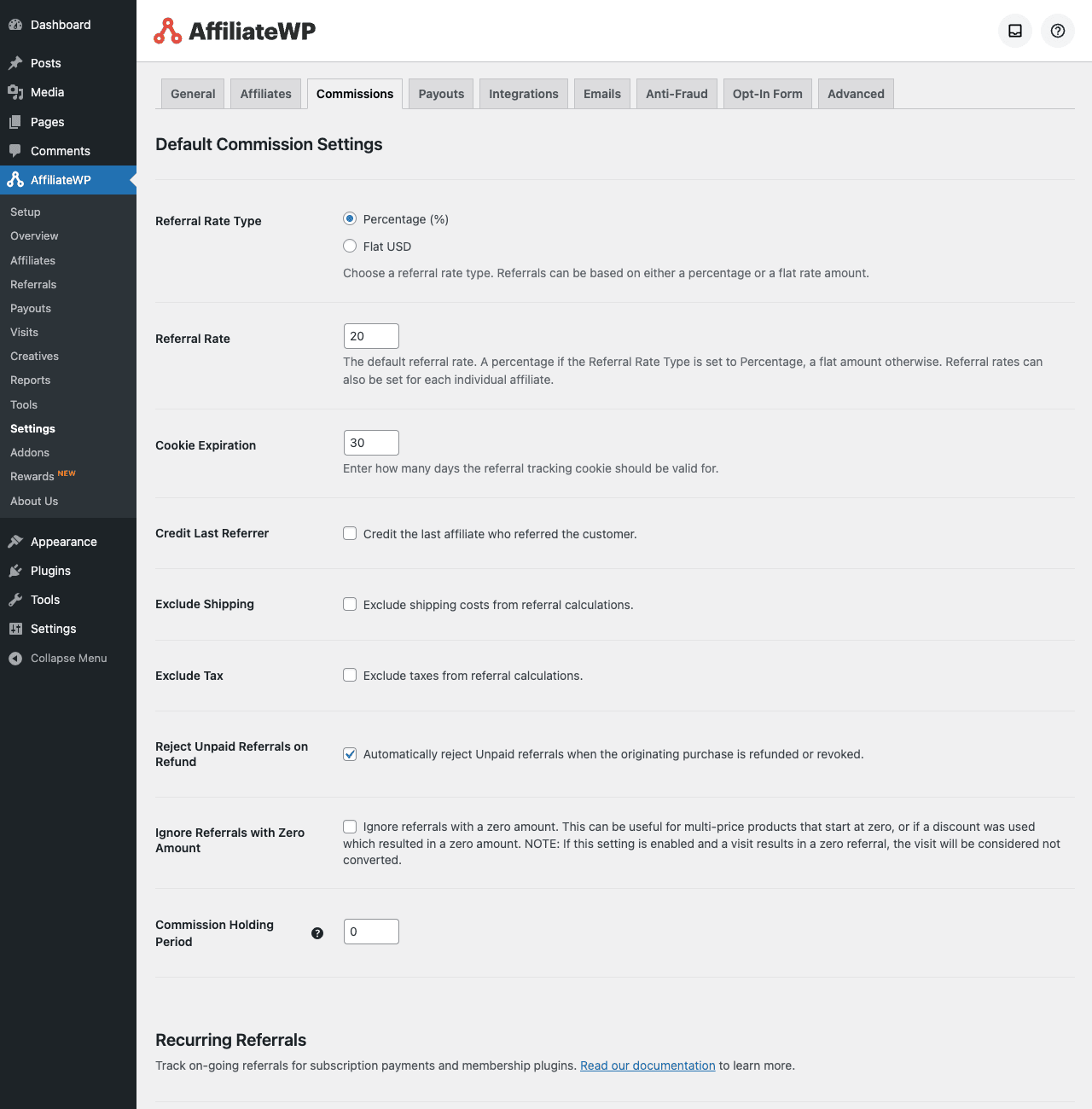1092x1109 pixels.
Task: Click the Plugins plug icon
Action: click(x=15, y=571)
